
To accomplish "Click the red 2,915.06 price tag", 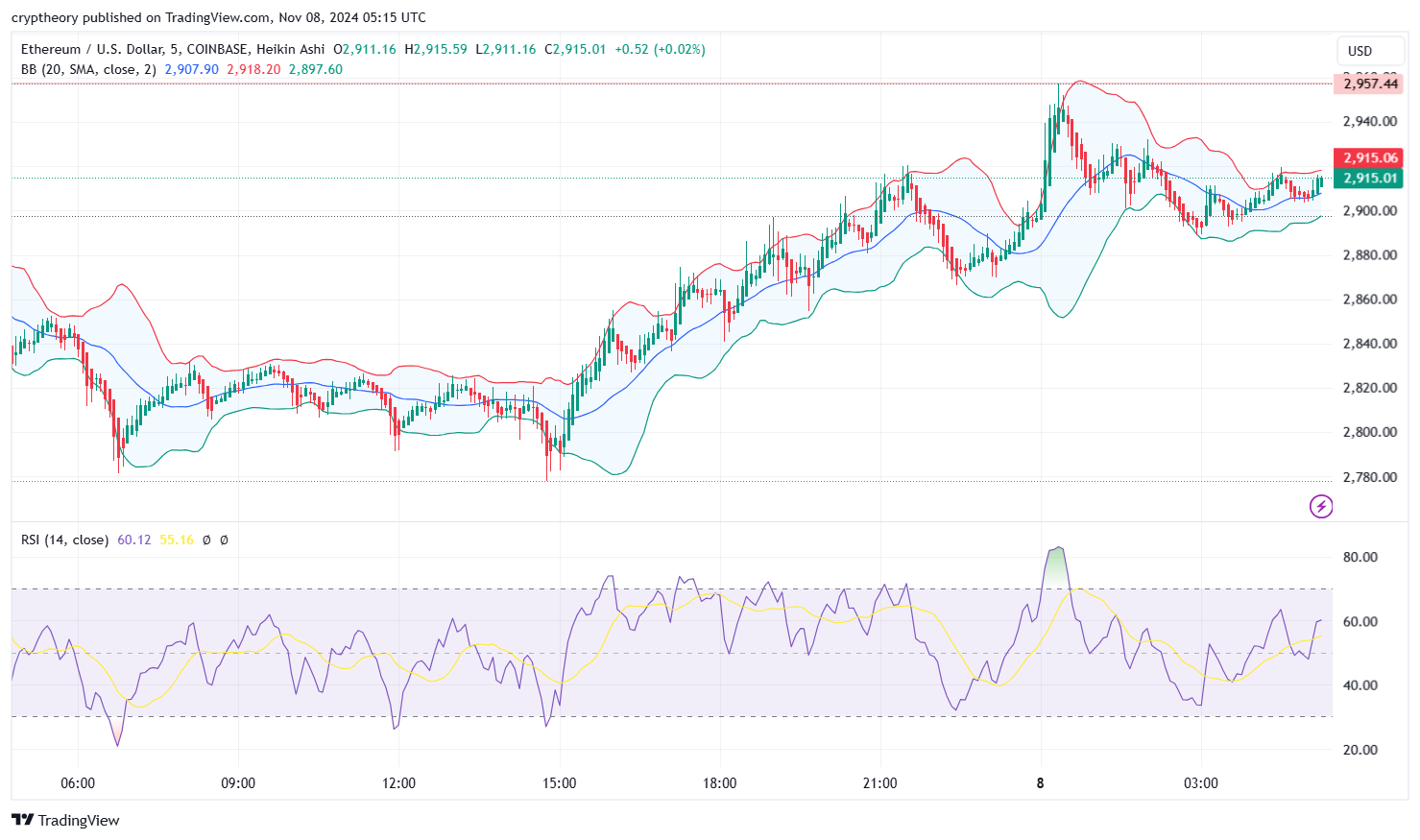I will [x=1370, y=157].
